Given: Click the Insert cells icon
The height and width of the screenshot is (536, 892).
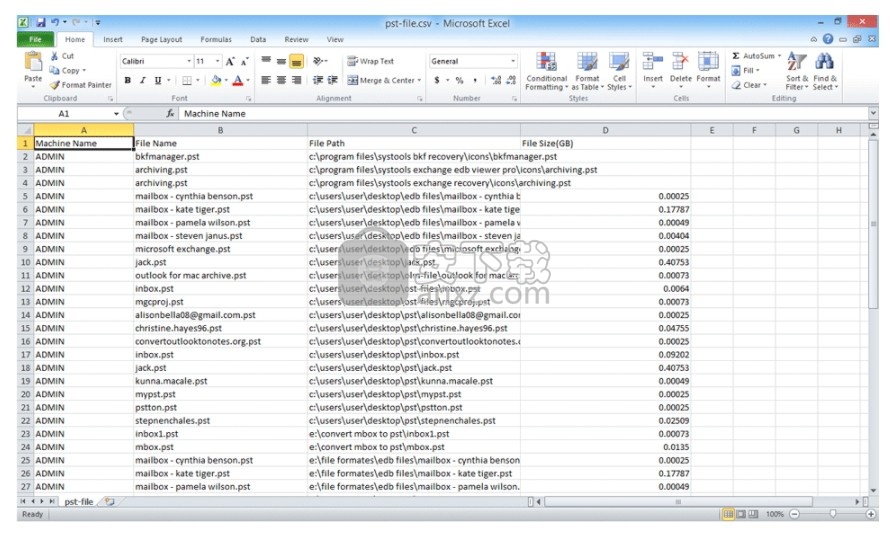Looking at the screenshot, I should (x=653, y=61).
